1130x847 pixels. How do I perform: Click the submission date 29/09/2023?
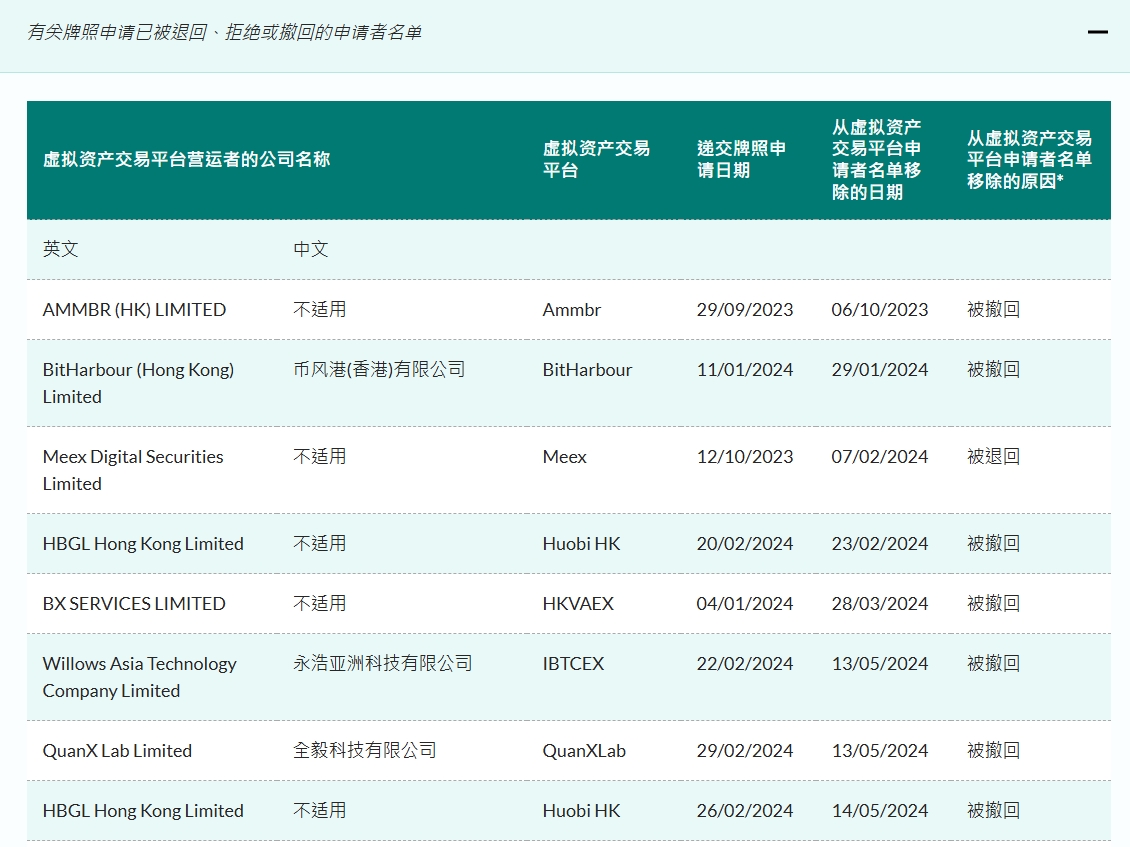(744, 309)
